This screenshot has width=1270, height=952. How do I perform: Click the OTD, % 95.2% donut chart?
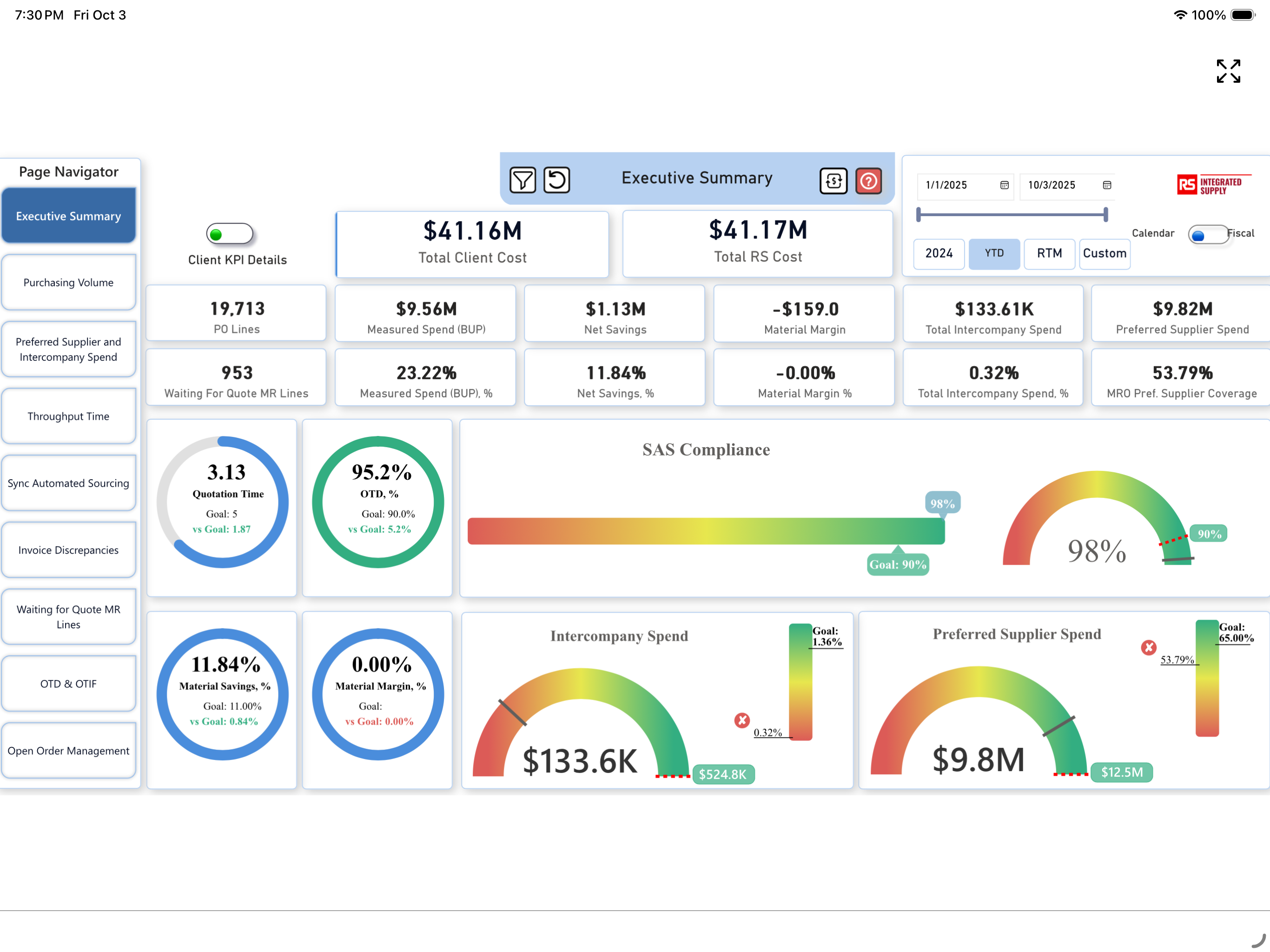pyautogui.click(x=378, y=502)
